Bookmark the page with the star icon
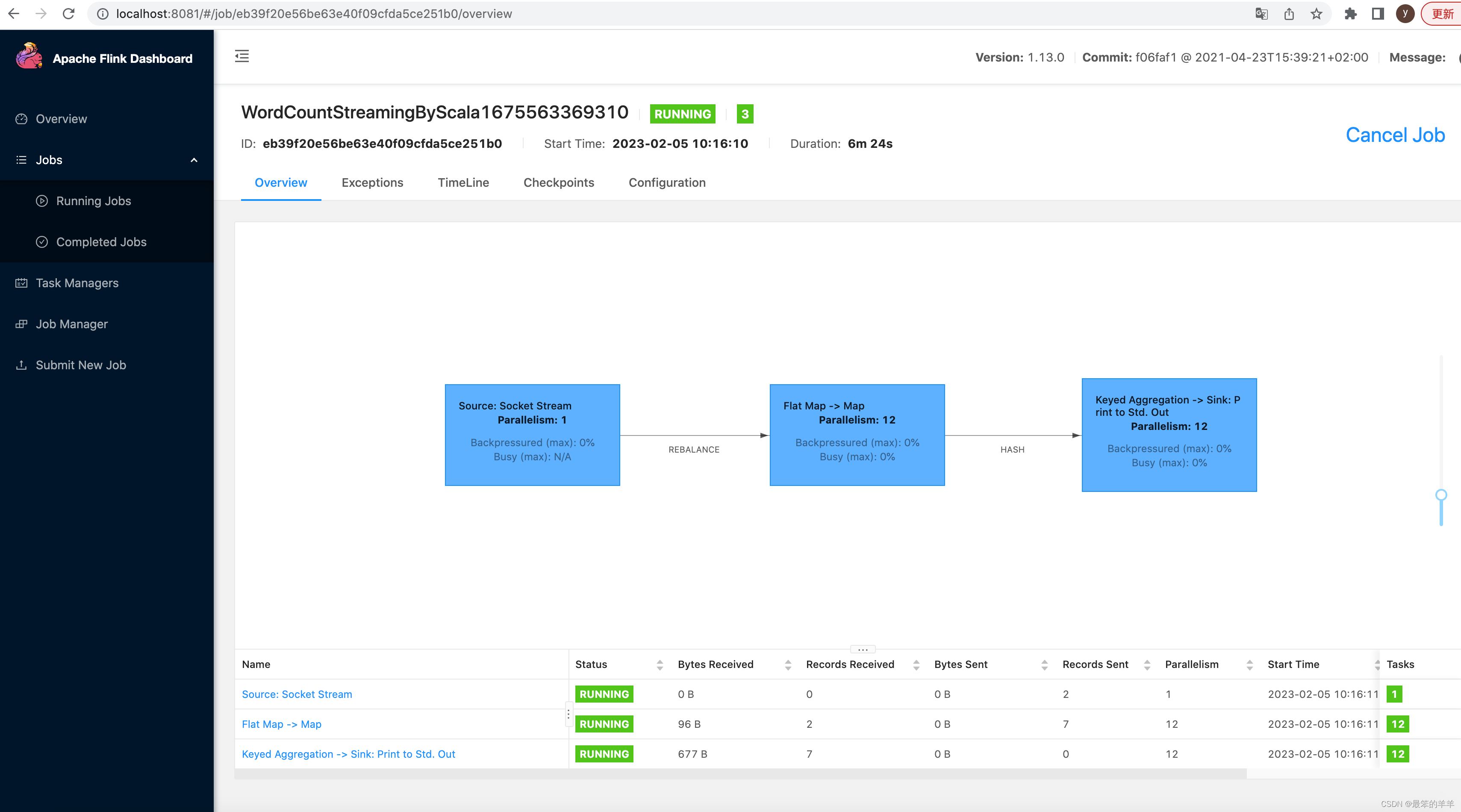The height and width of the screenshot is (812, 1461). point(1317,14)
